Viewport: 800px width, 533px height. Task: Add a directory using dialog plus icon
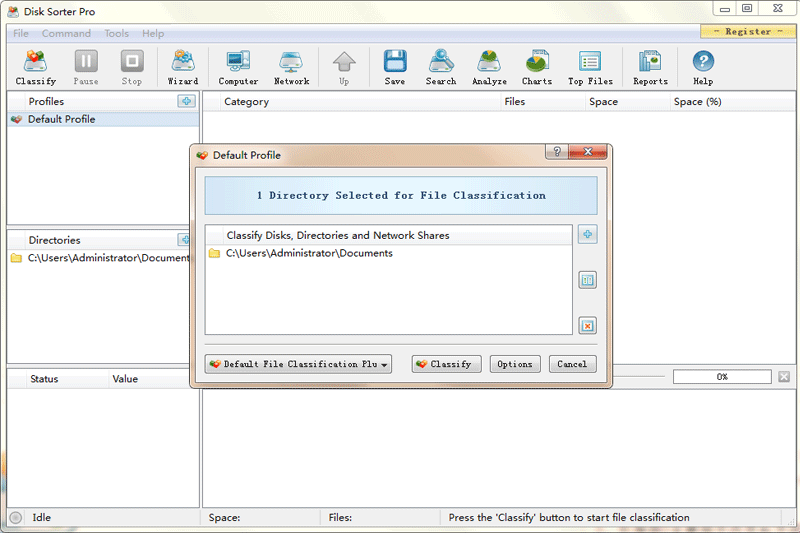click(587, 235)
